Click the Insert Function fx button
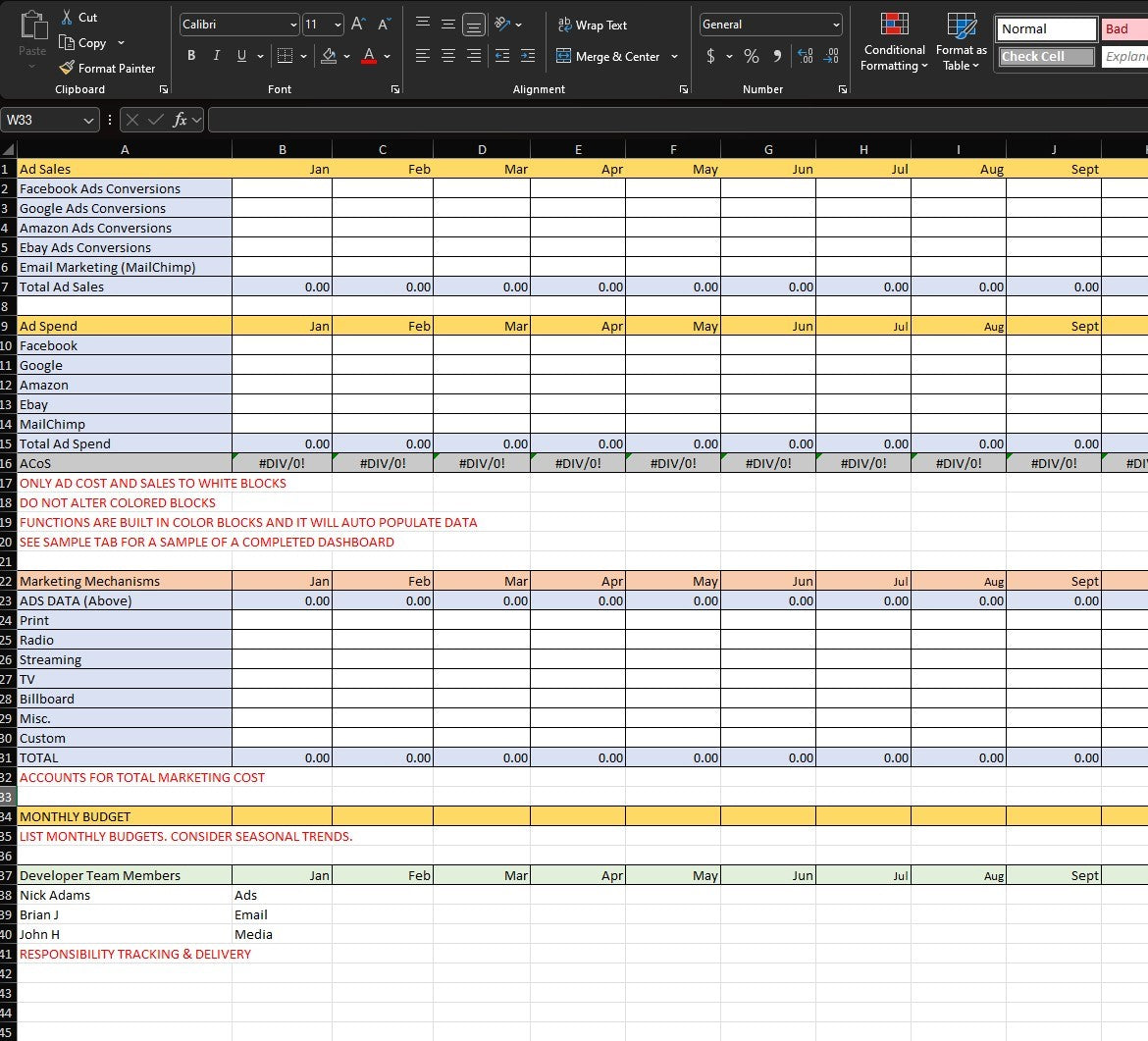This screenshot has height=1041, width=1148. 182,120
